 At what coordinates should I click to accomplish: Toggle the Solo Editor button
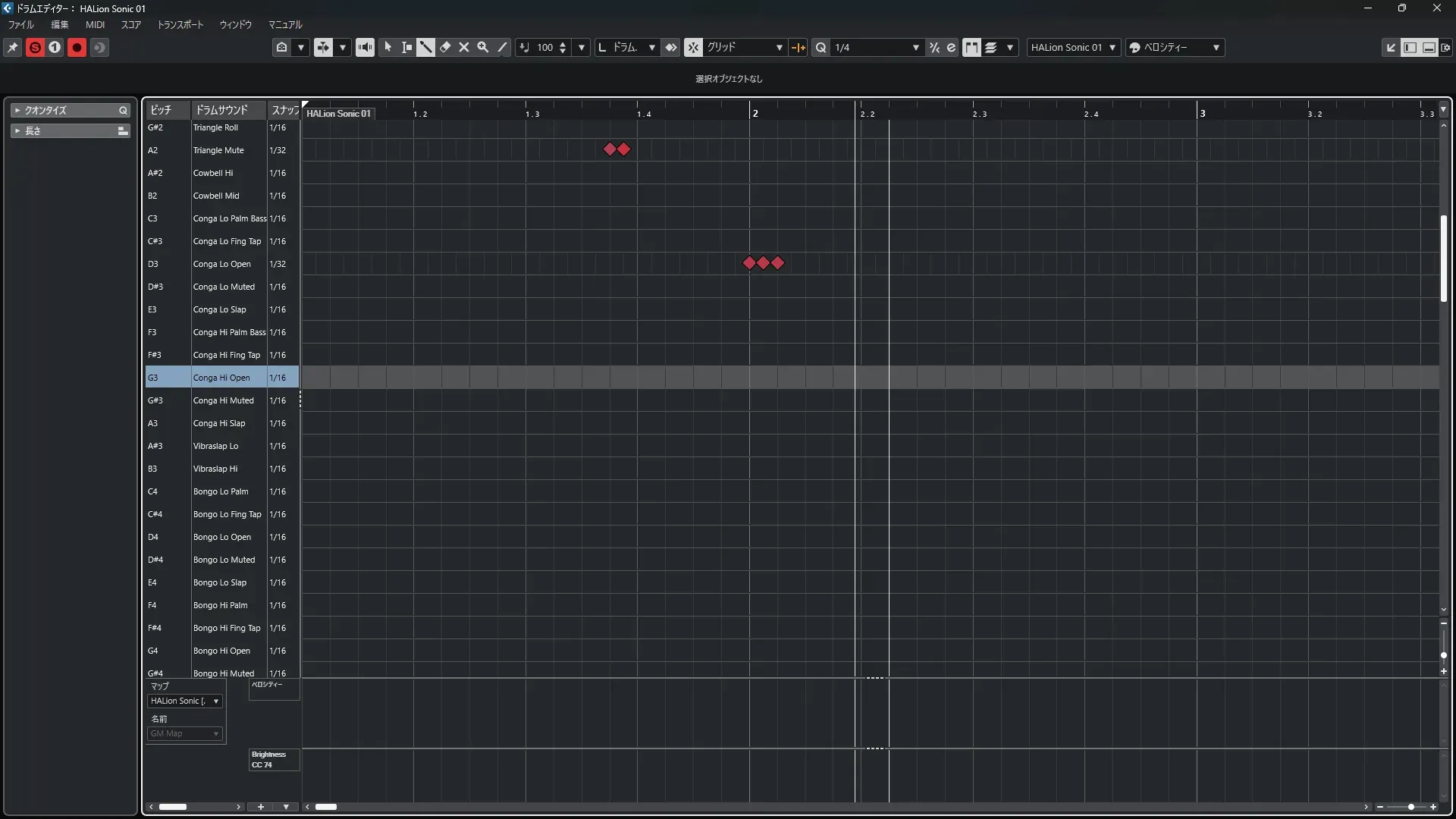click(35, 48)
